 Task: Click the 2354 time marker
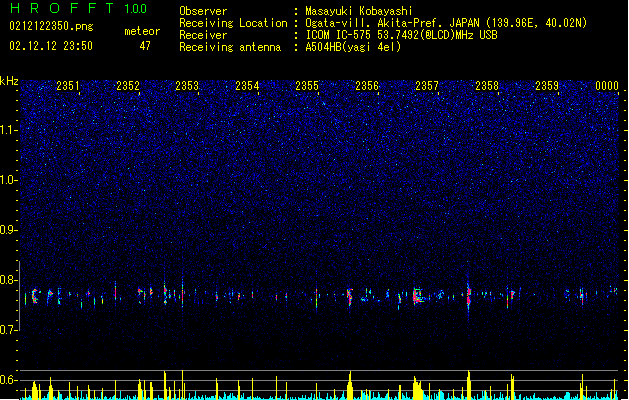tap(247, 86)
